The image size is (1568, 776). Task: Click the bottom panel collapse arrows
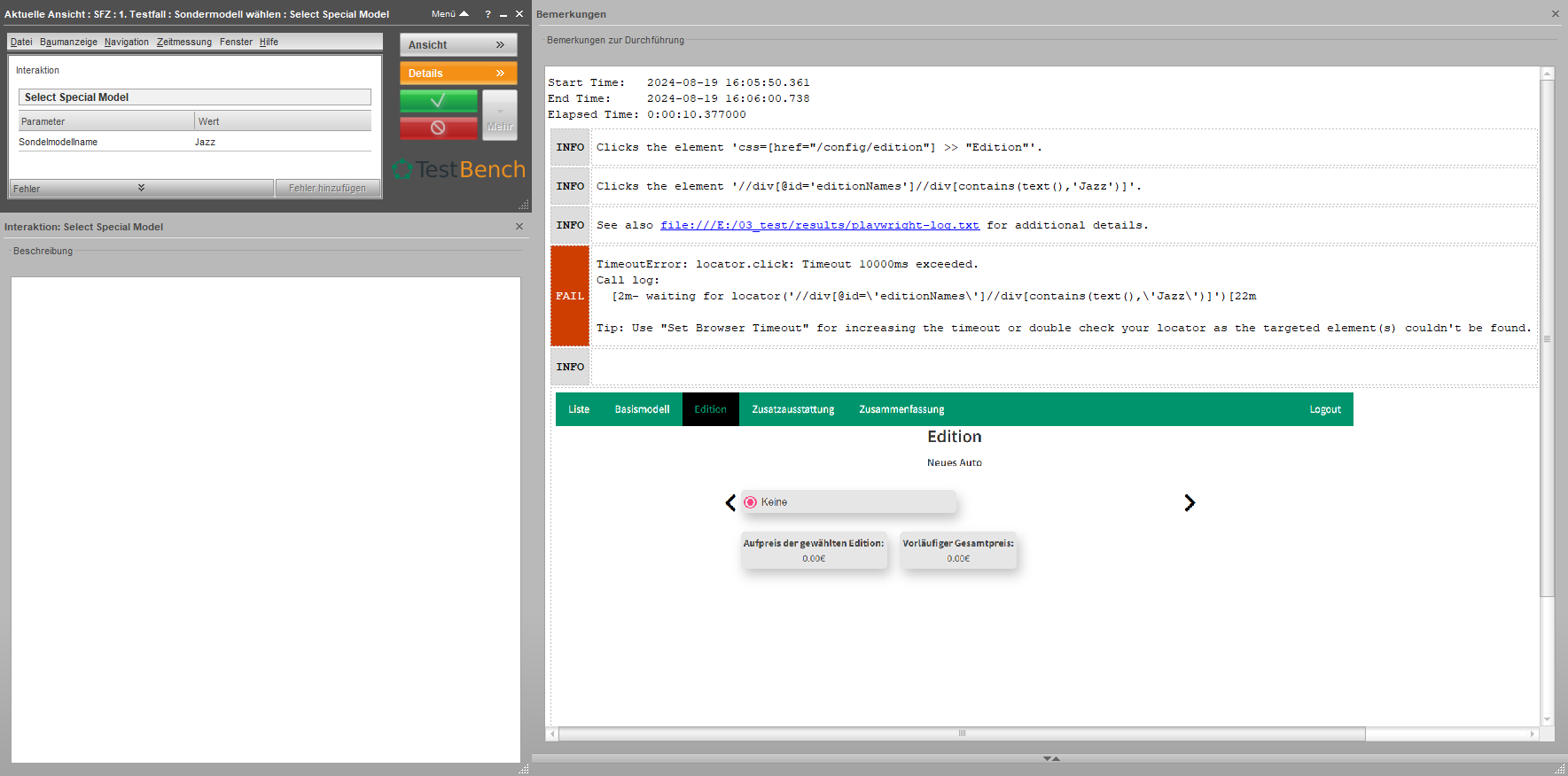click(x=1051, y=758)
